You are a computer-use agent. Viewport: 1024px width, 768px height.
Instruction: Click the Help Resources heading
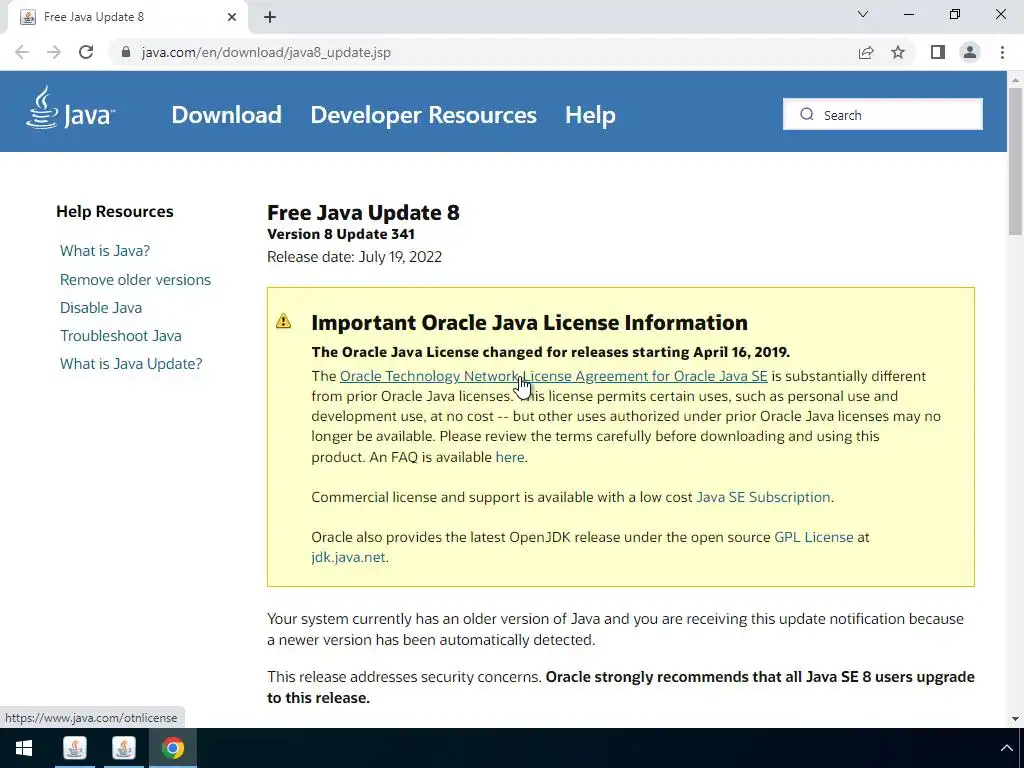click(x=114, y=212)
